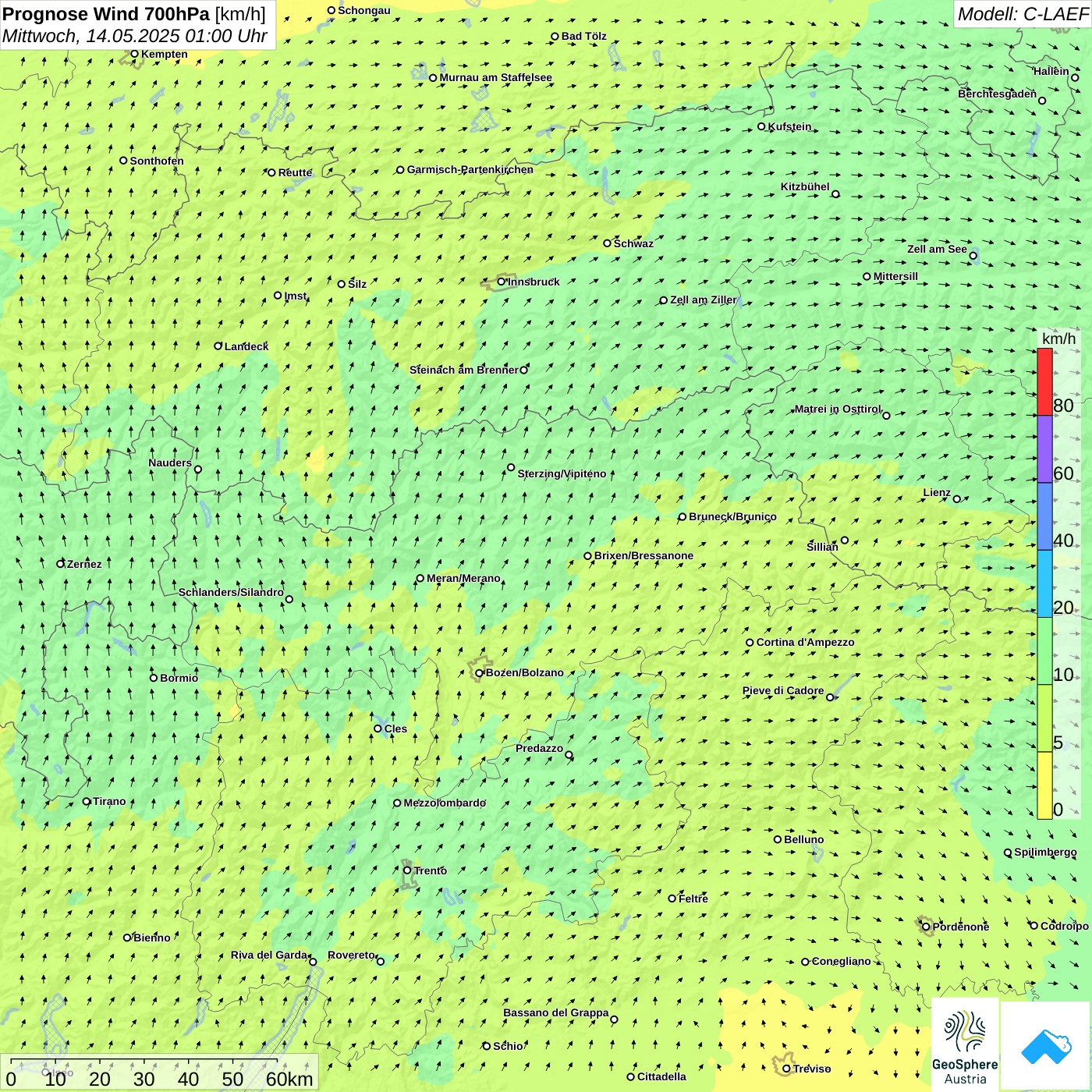Click the lime 5 km/h legend color
This screenshot has height=1092, width=1092.
click(x=1044, y=718)
